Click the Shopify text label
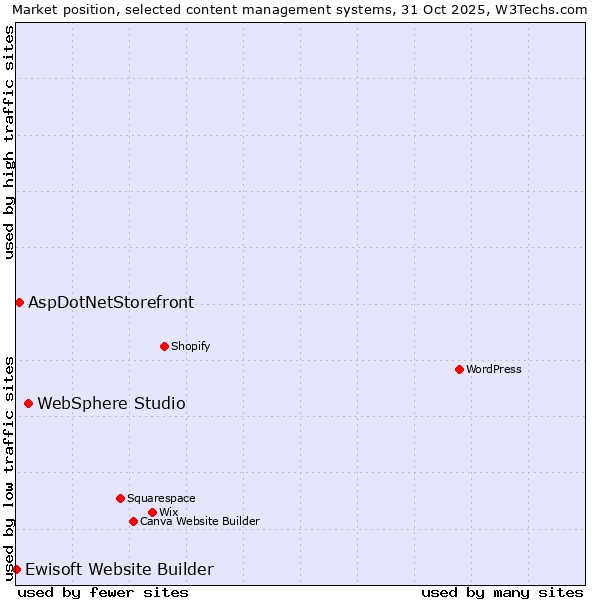The width and height of the screenshot is (600, 600). (190, 346)
